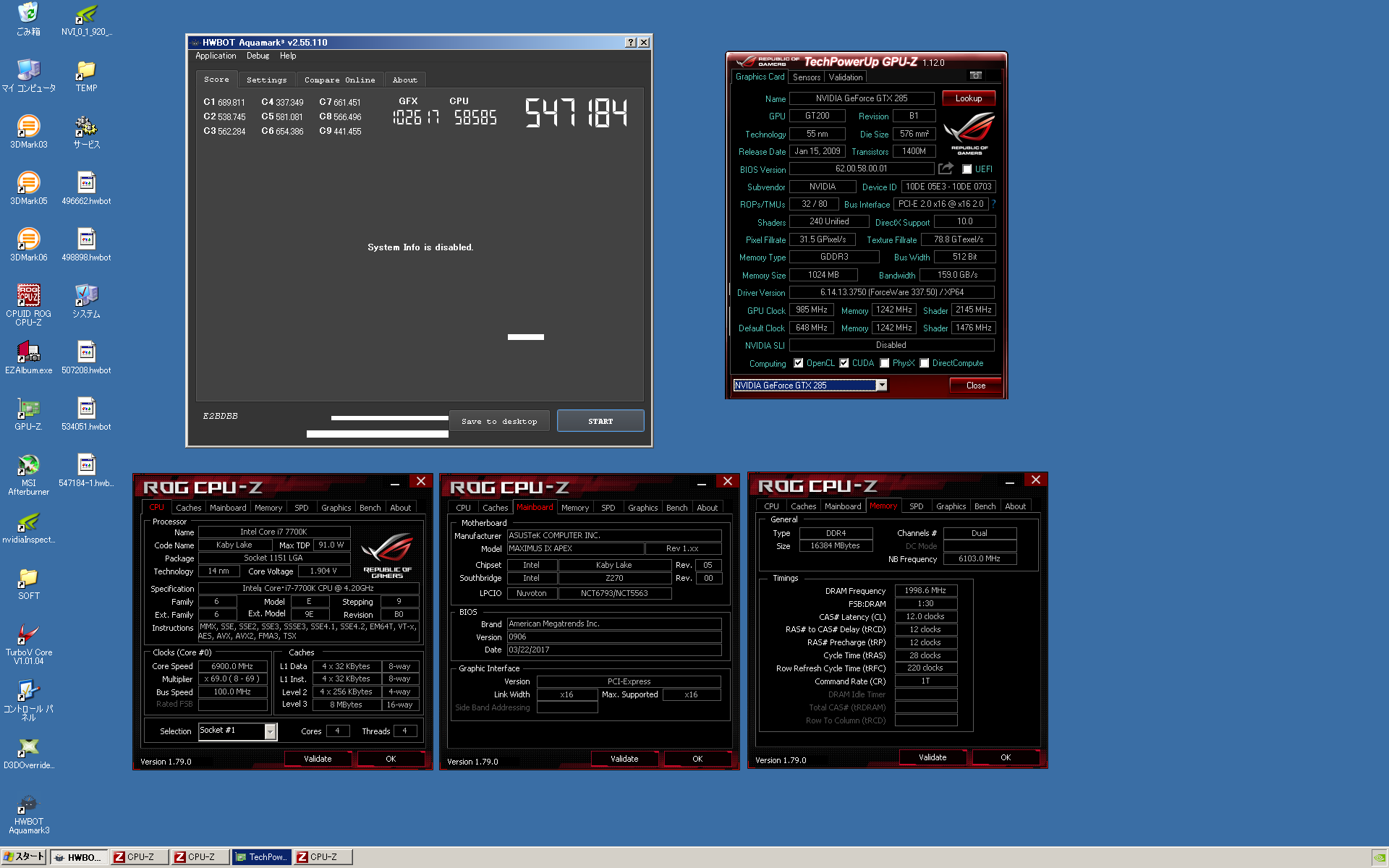Open the About tab in Aquamark
Image resolution: width=1389 pixels, height=868 pixels.
tap(405, 80)
